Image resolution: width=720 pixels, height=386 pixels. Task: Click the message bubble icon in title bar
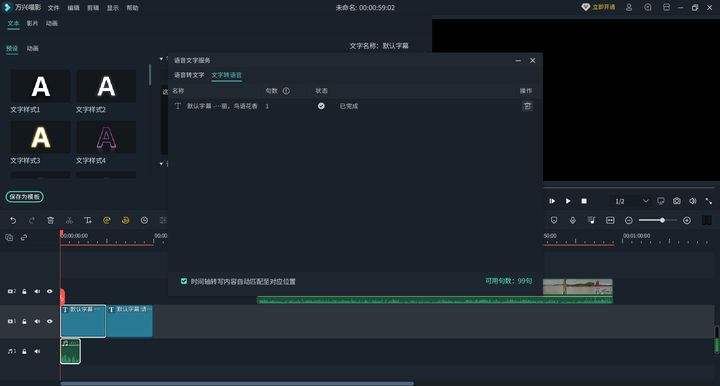tap(648, 7)
